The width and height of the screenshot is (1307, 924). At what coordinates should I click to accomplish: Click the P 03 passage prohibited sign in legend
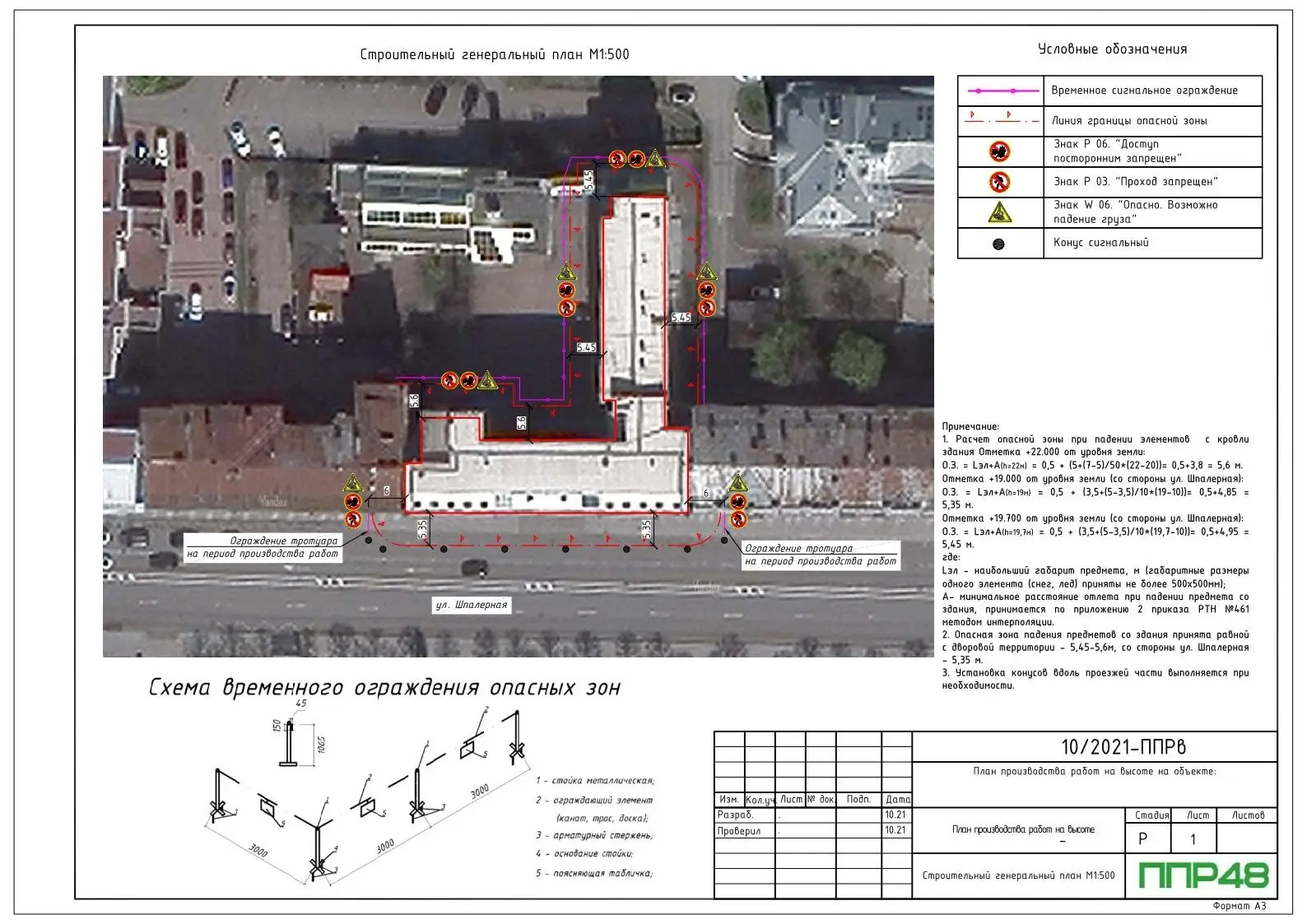pos(999,182)
